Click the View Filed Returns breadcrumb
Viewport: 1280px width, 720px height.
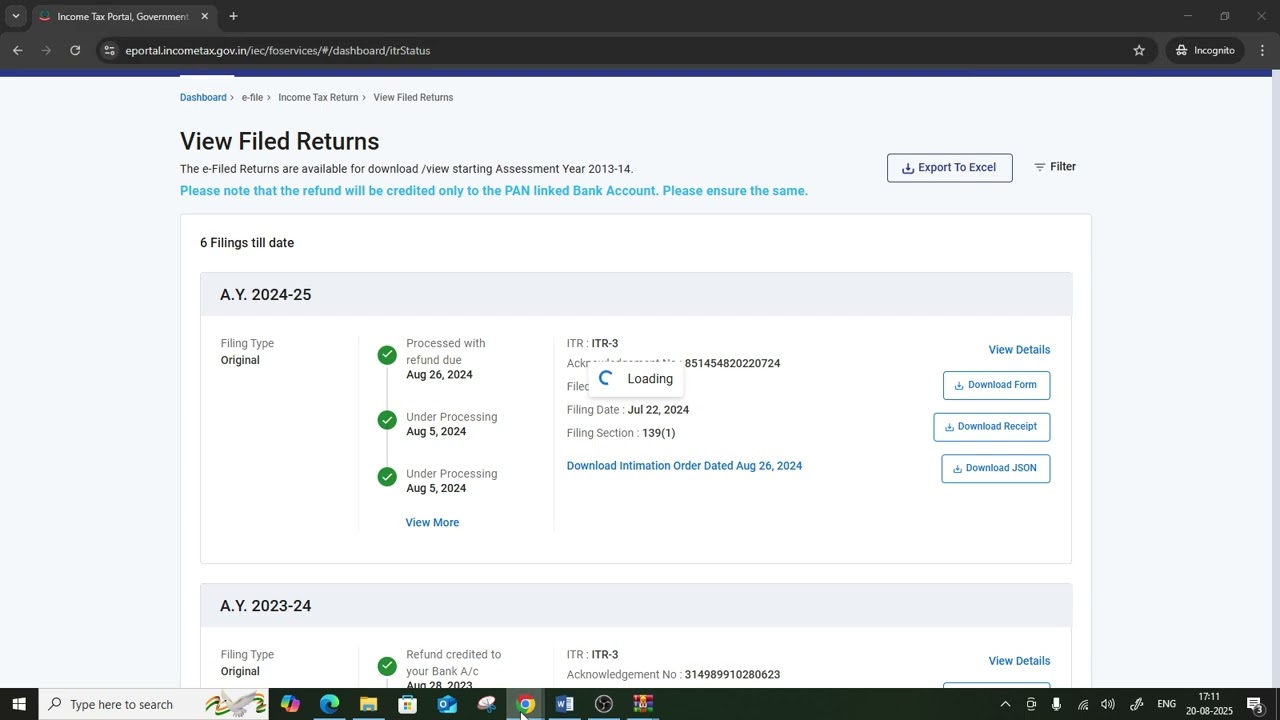tap(413, 97)
